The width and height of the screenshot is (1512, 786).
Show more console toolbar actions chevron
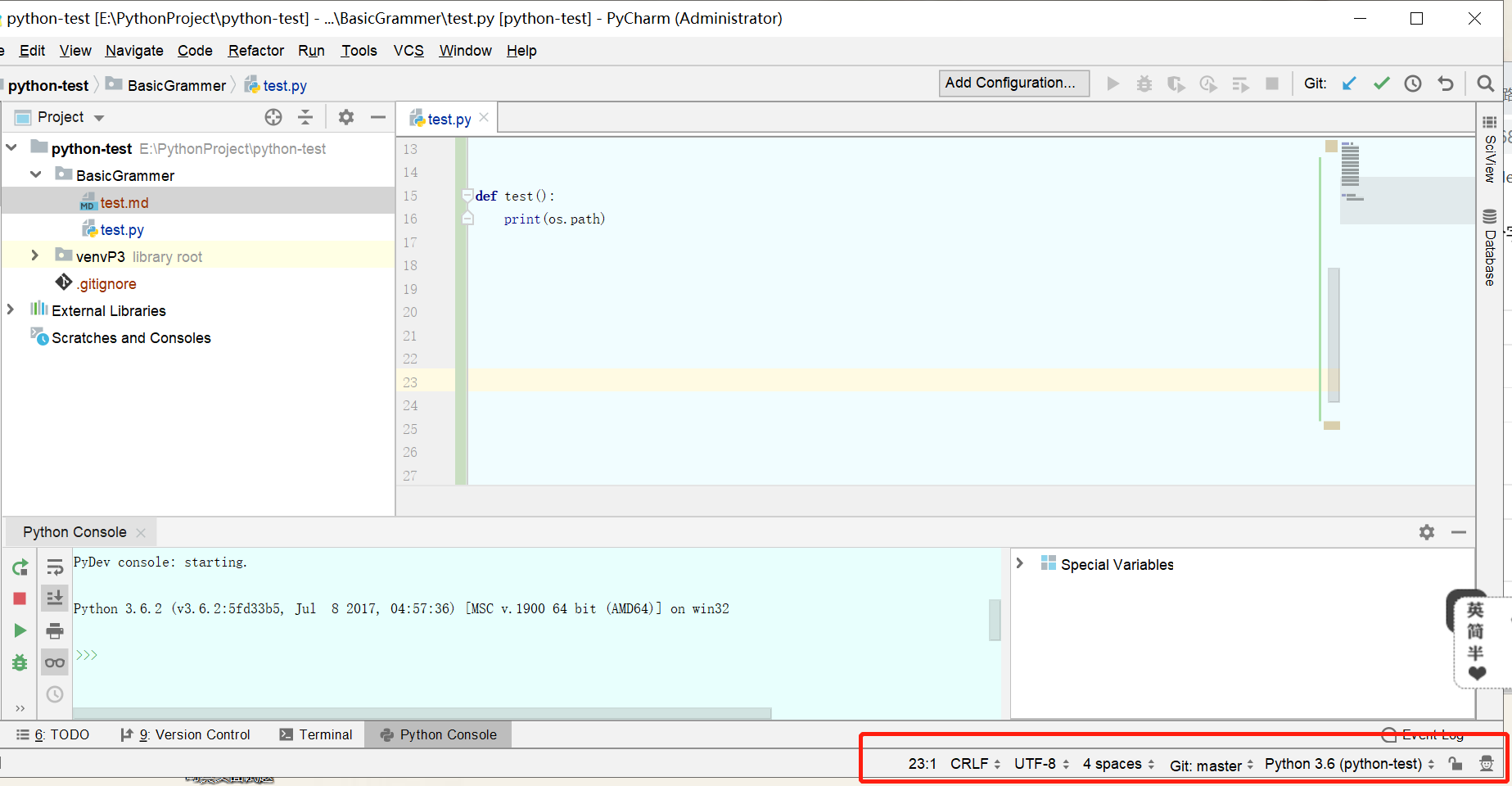[20, 708]
